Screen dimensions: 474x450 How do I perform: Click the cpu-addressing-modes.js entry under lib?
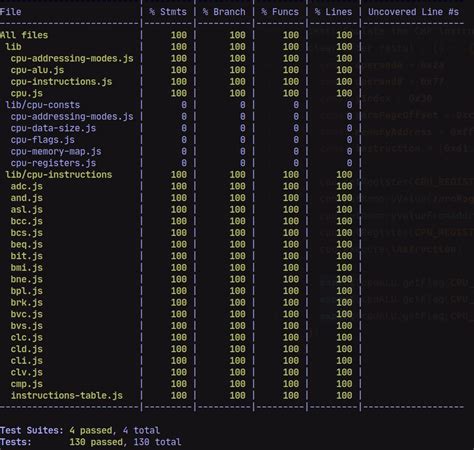[x=72, y=58]
